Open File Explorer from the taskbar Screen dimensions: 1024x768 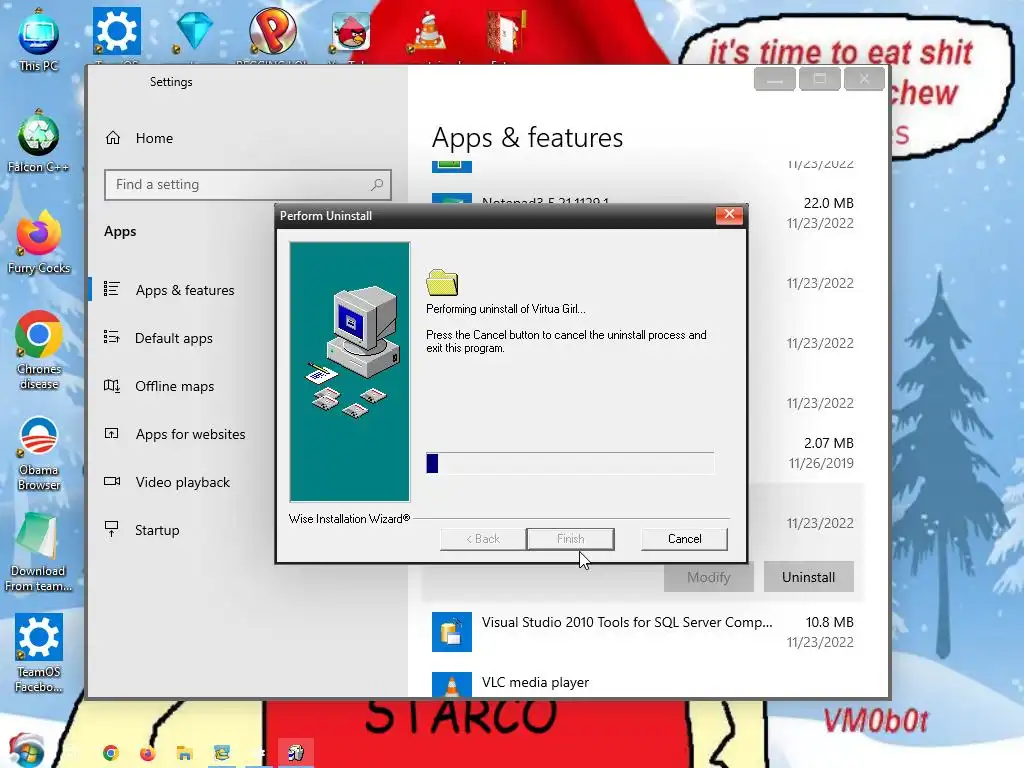[x=185, y=753]
